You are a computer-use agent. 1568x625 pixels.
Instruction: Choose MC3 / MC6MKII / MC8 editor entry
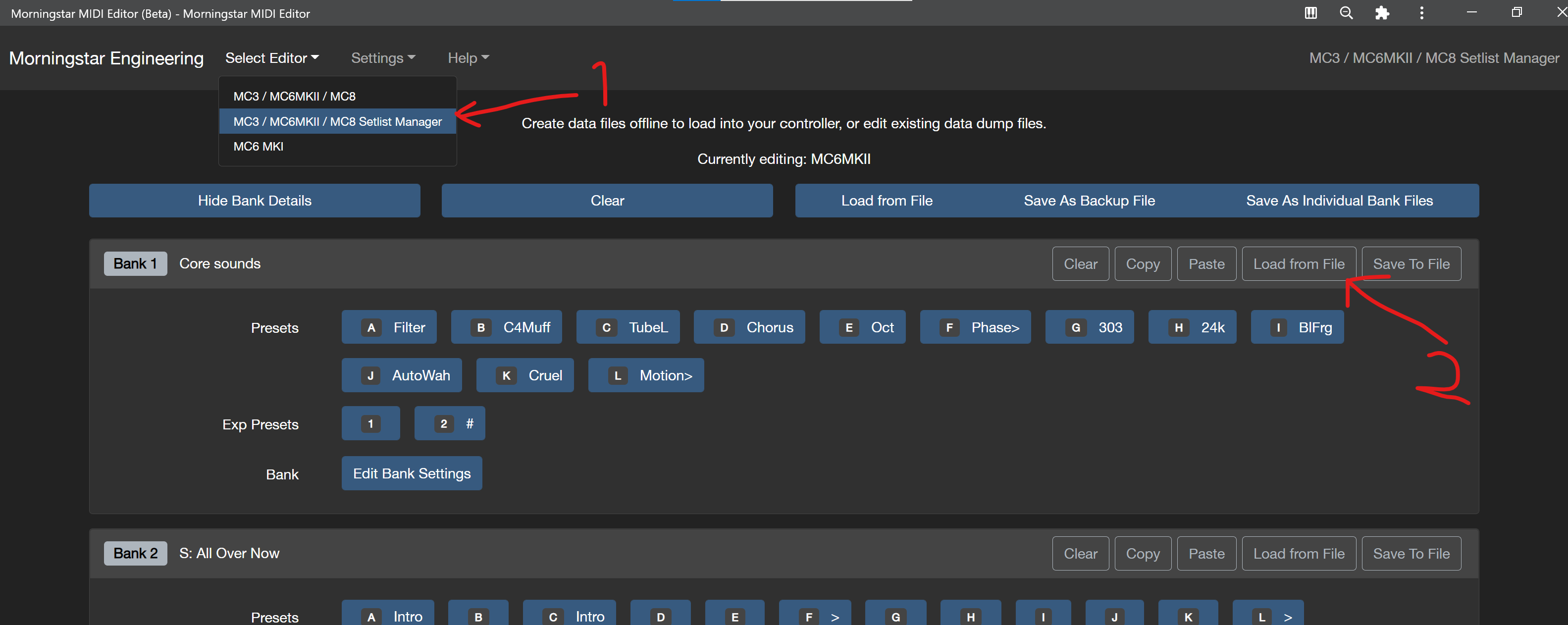coord(338,96)
